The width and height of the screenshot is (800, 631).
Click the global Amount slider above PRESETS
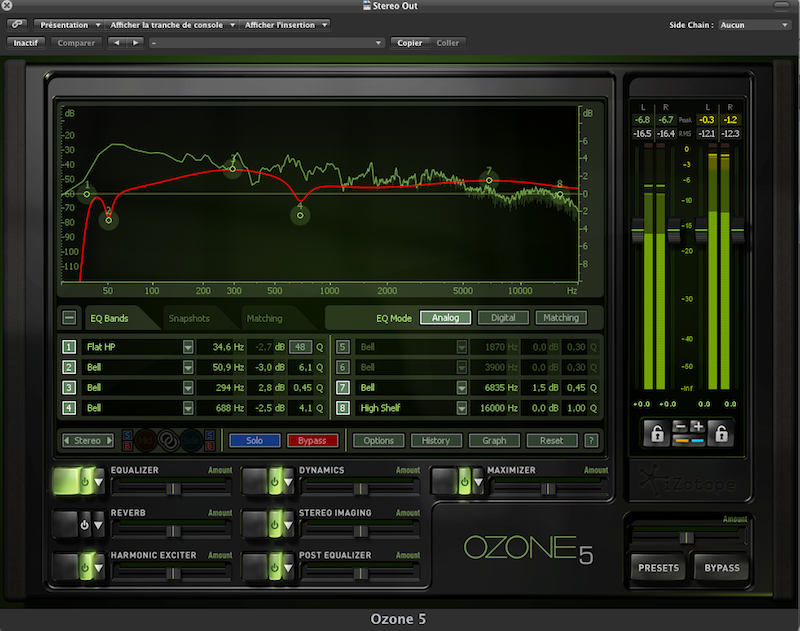[x=689, y=538]
